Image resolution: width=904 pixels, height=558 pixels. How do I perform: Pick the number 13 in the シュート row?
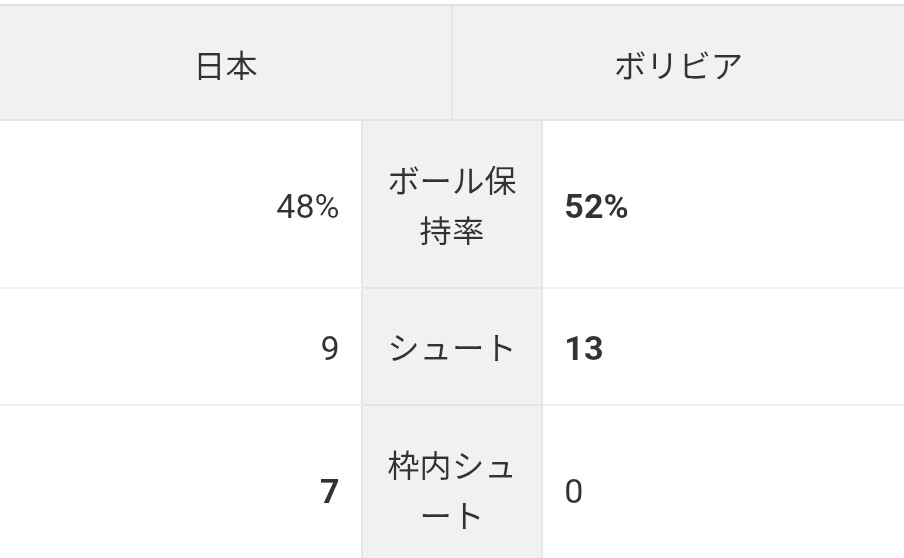pyautogui.click(x=584, y=349)
